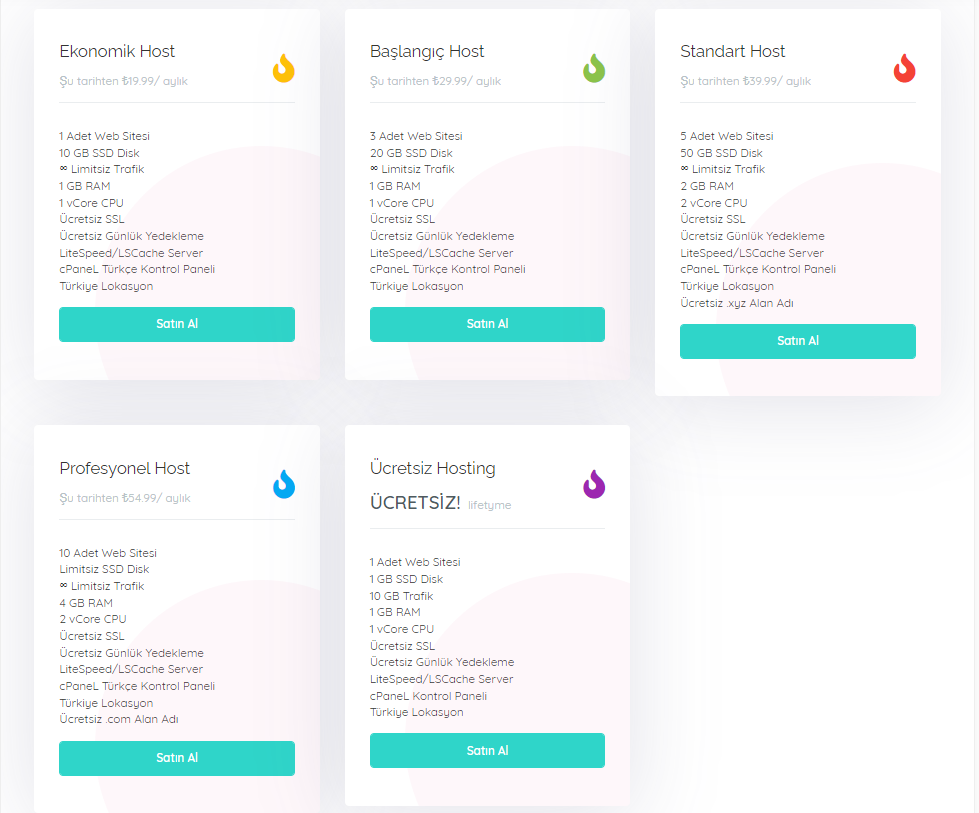
Task: Open the Başlangıç Host heading
Action: click(x=427, y=52)
